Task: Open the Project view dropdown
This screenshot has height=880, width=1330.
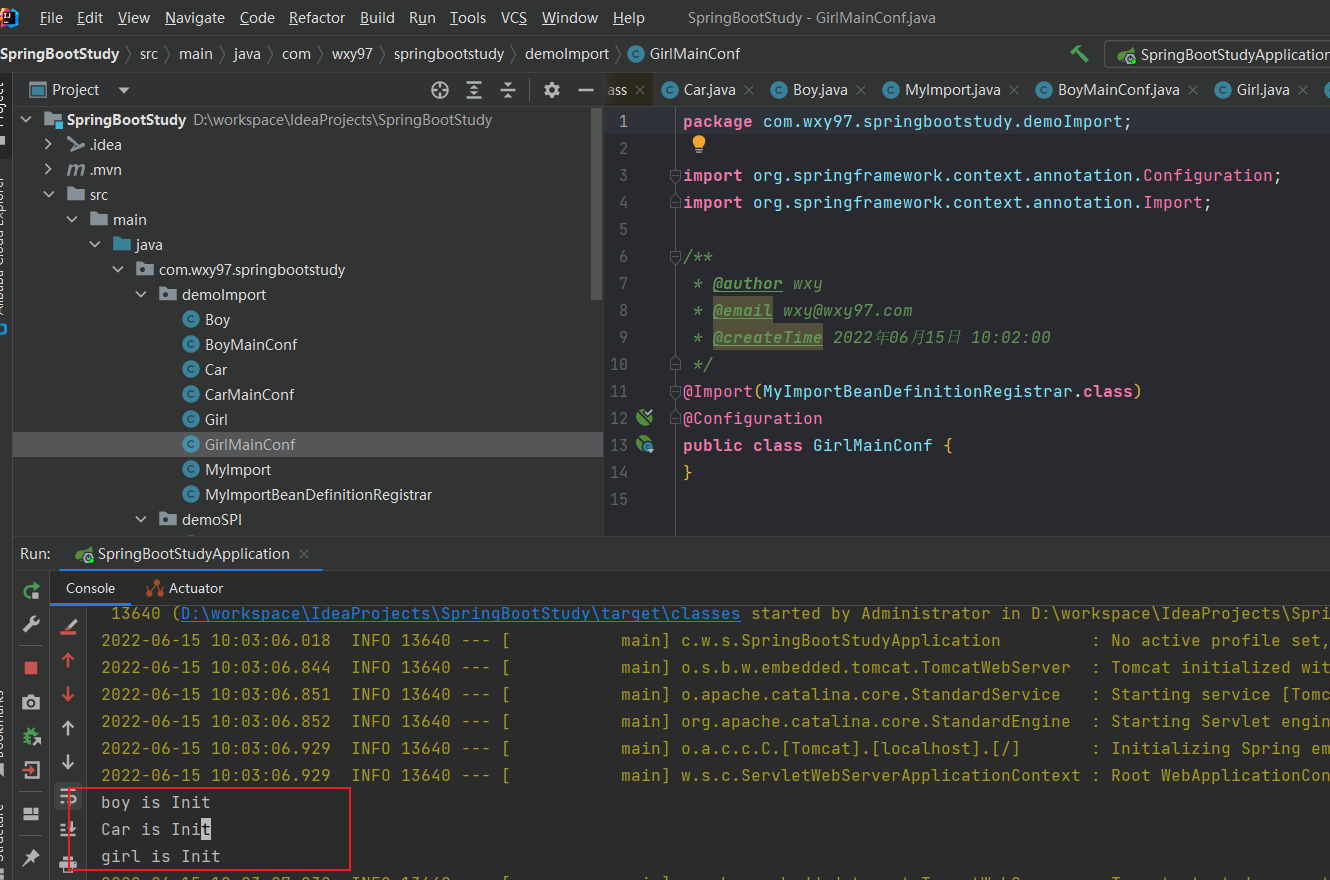Action: pyautogui.click(x=124, y=90)
